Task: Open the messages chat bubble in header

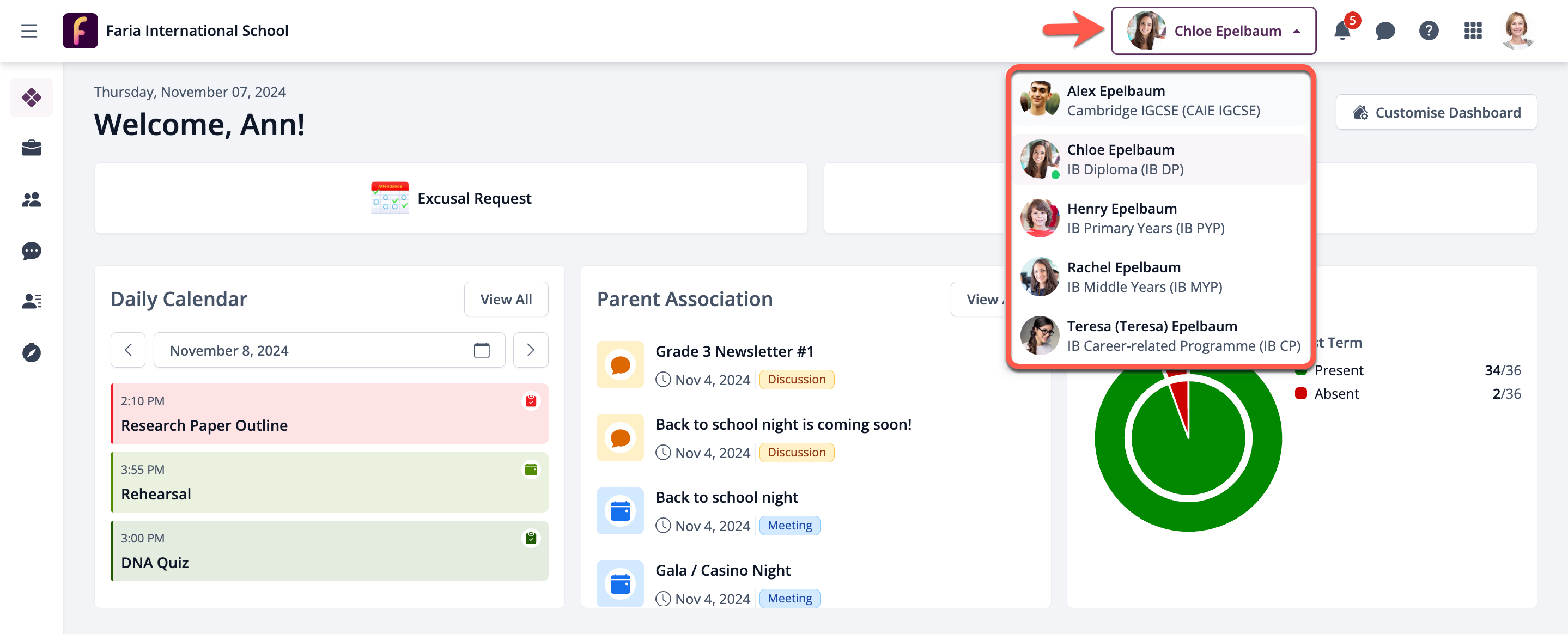Action: 1385,31
